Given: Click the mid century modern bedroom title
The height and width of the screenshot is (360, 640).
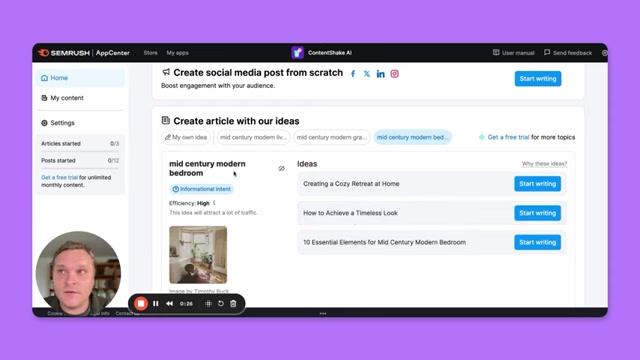Looking at the screenshot, I should pyautogui.click(x=207, y=168).
